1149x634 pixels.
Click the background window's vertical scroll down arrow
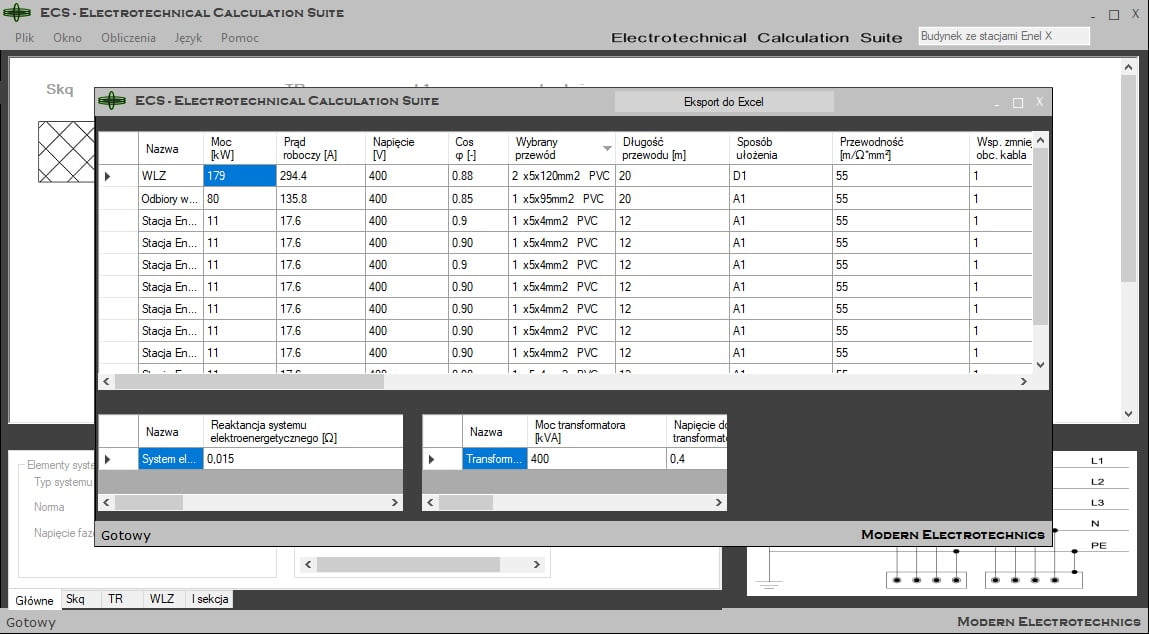(1128, 414)
